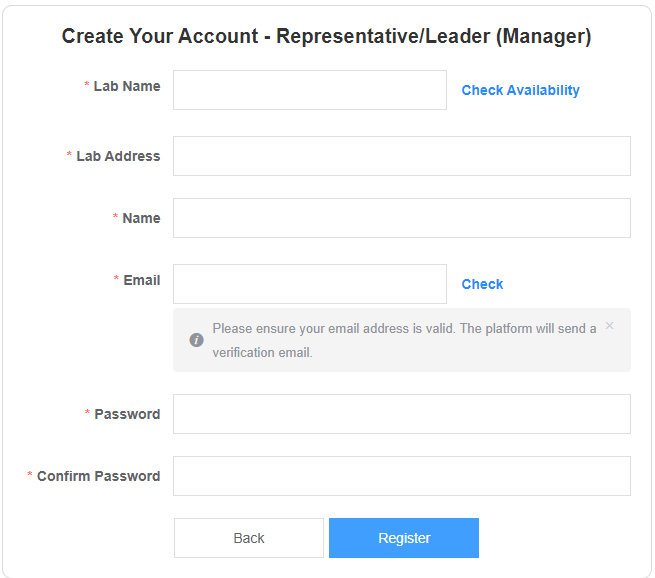Focus the Lab Address input field

pyautogui.click(x=402, y=156)
